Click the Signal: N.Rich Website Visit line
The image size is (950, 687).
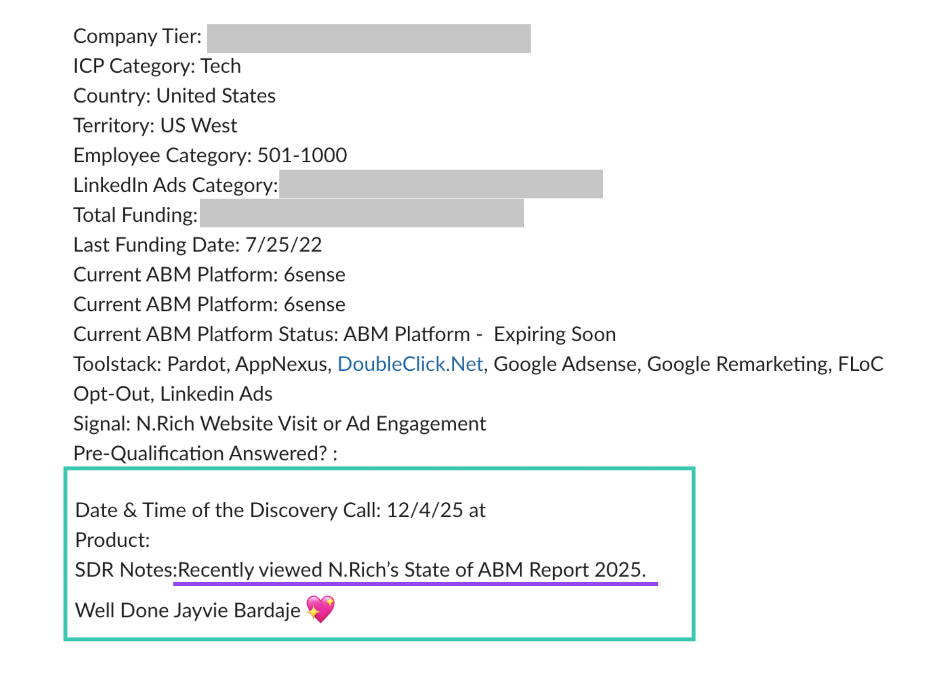279,424
